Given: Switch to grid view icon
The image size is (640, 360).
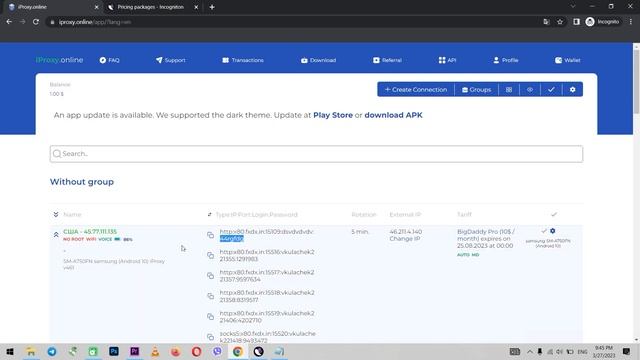Looking at the screenshot, I should pyautogui.click(x=509, y=89).
